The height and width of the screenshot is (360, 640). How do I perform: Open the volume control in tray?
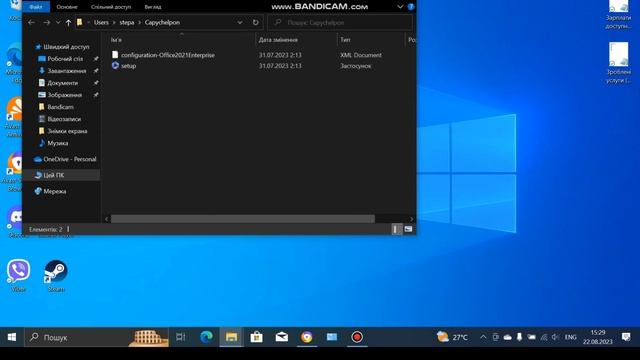pyautogui.click(x=555, y=337)
